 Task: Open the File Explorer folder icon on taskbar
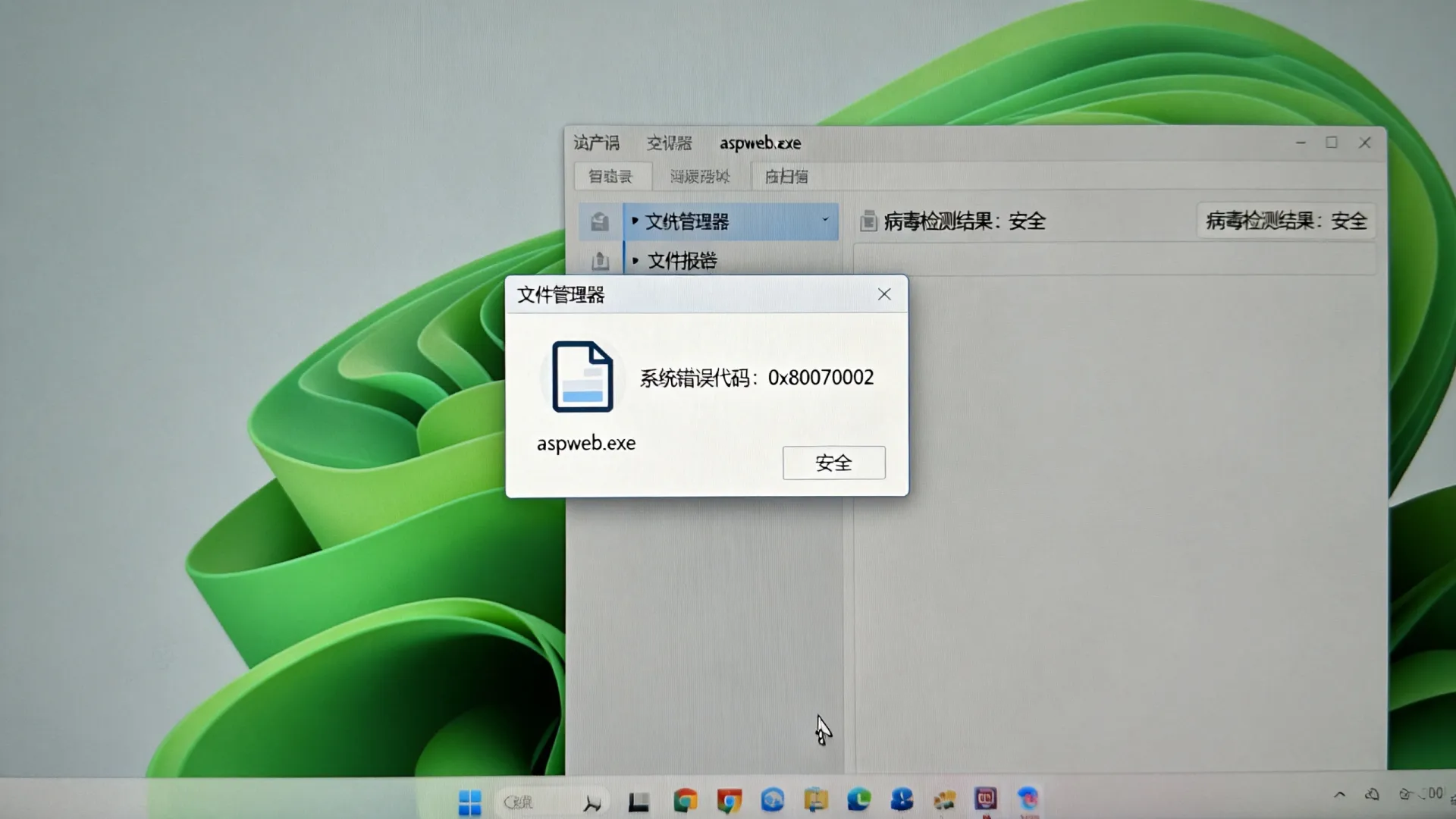[x=815, y=800]
